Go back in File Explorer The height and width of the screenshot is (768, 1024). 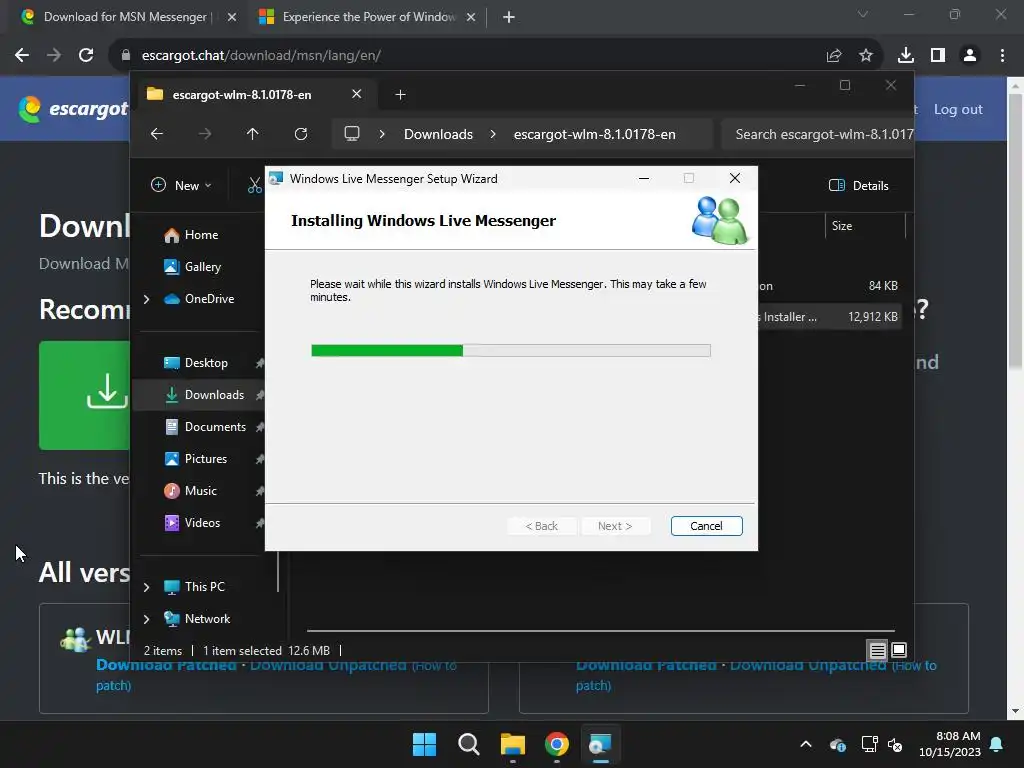click(157, 134)
